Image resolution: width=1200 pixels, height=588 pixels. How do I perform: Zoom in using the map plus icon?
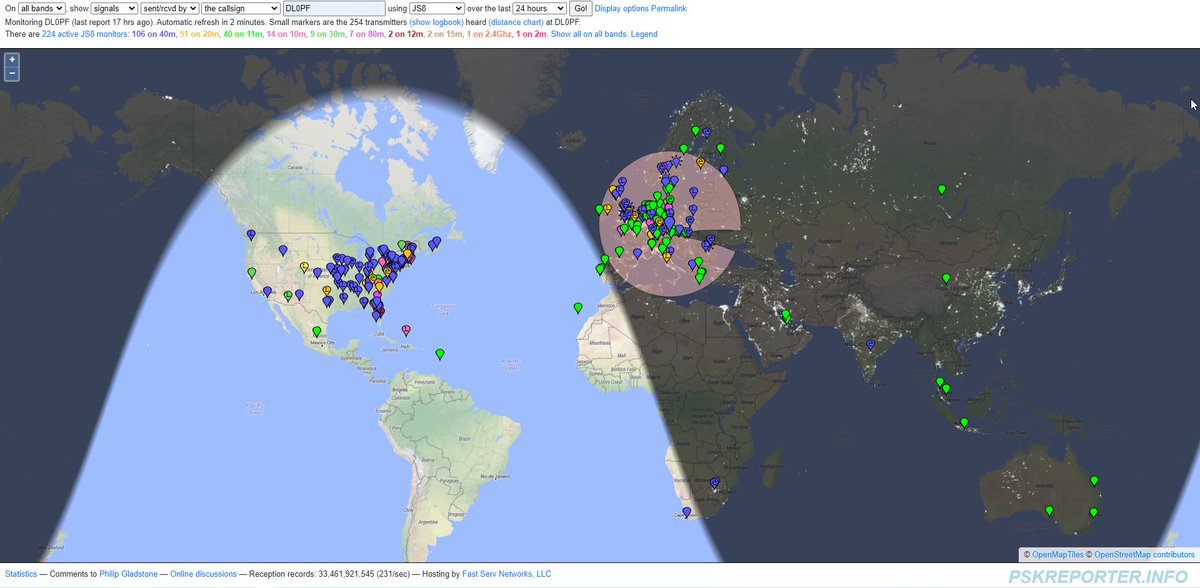[11, 61]
